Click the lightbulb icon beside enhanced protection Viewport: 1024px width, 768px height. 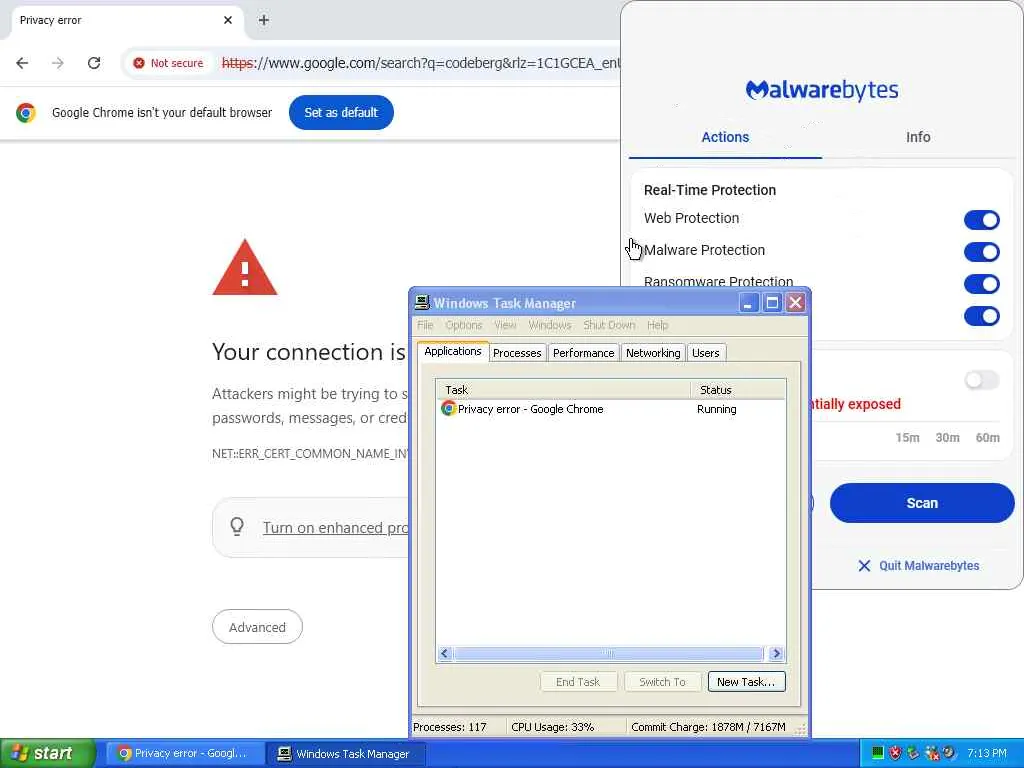[x=238, y=526]
